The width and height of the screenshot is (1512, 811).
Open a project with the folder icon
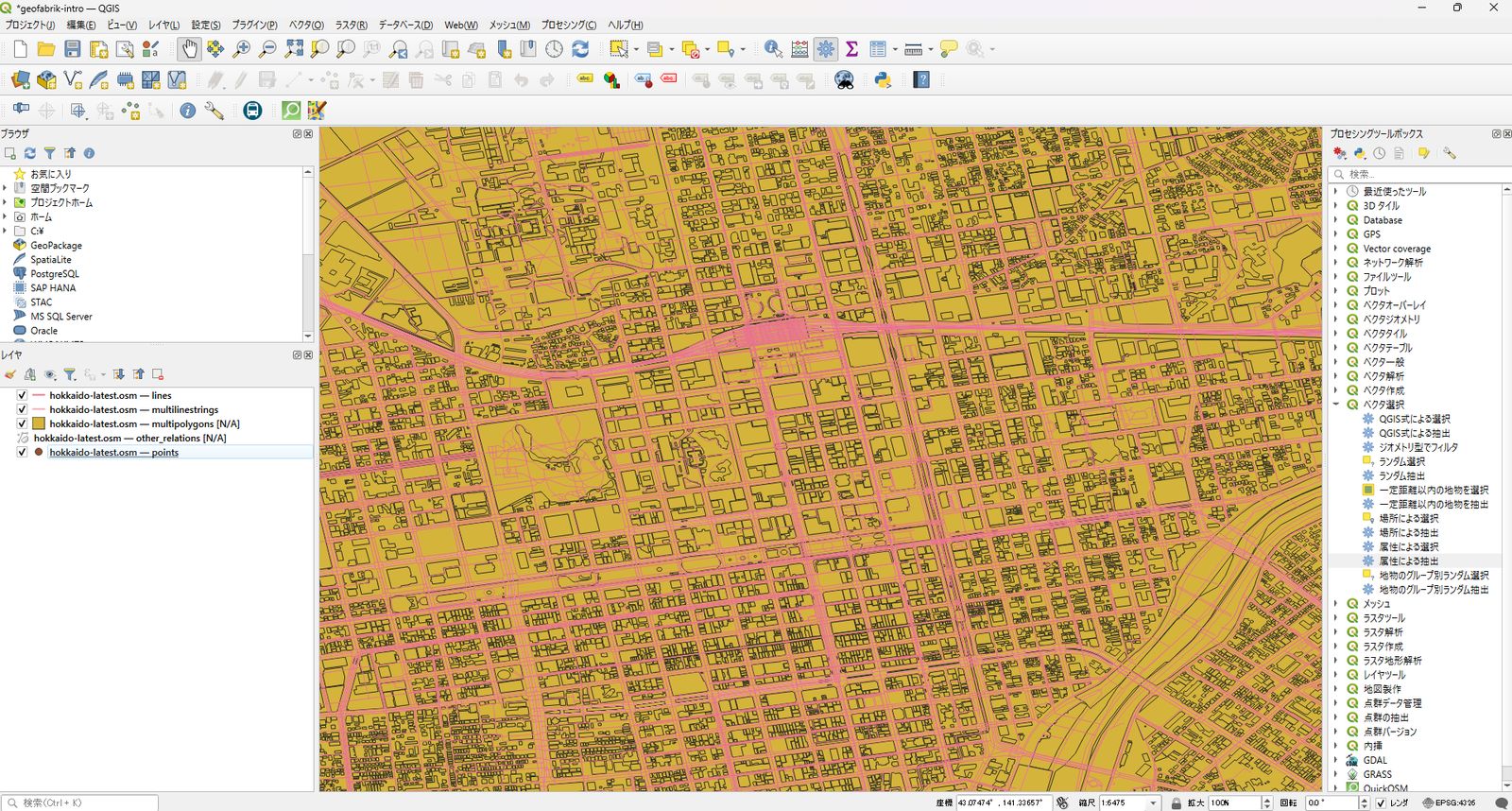coord(45,49)
